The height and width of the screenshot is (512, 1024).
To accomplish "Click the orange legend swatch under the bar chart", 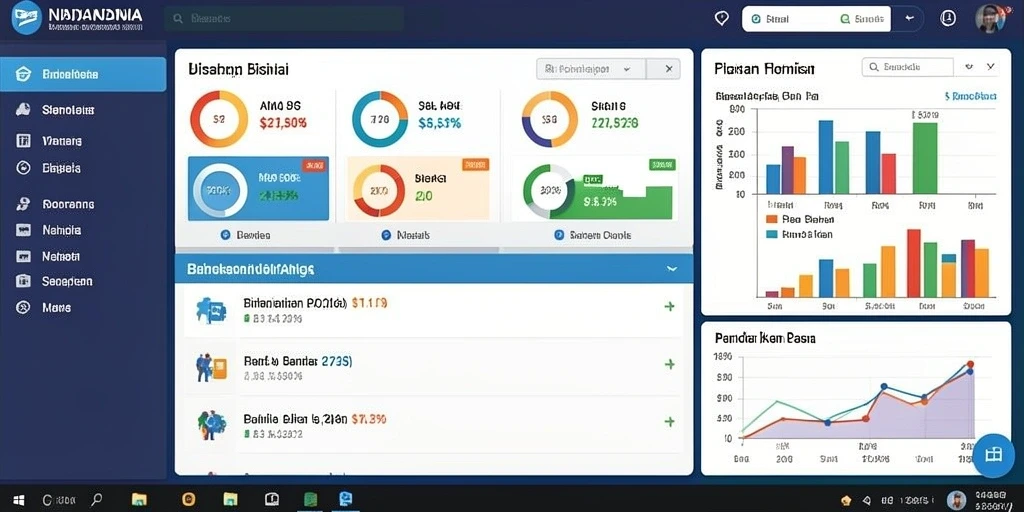I will pyautogui.click(x=771, y=220).
